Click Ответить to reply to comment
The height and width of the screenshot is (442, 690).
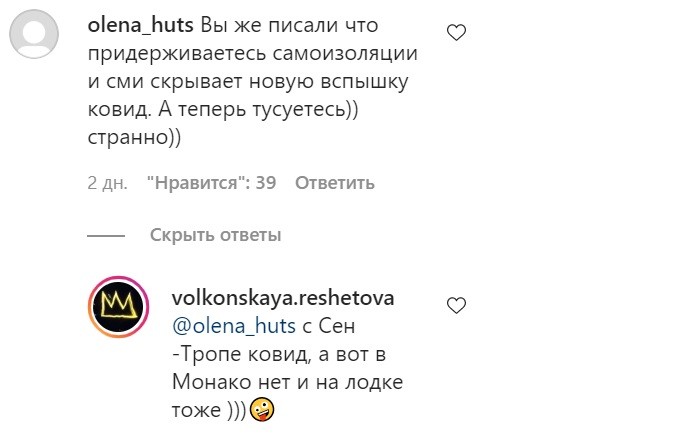[x=334, y=183]
